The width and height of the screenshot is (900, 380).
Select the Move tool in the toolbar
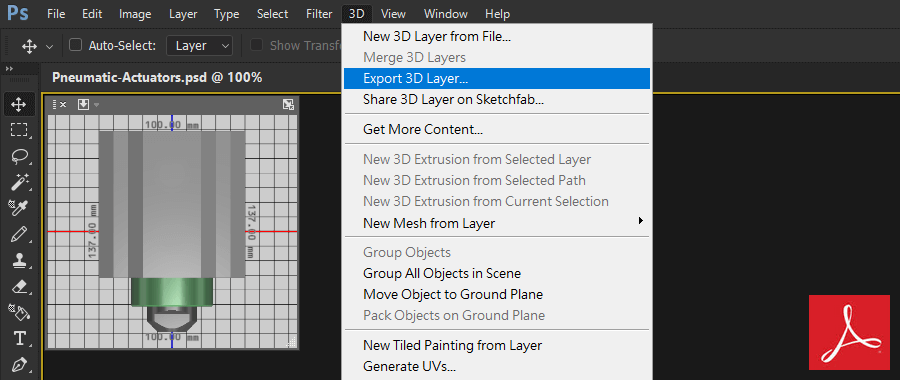19,104
